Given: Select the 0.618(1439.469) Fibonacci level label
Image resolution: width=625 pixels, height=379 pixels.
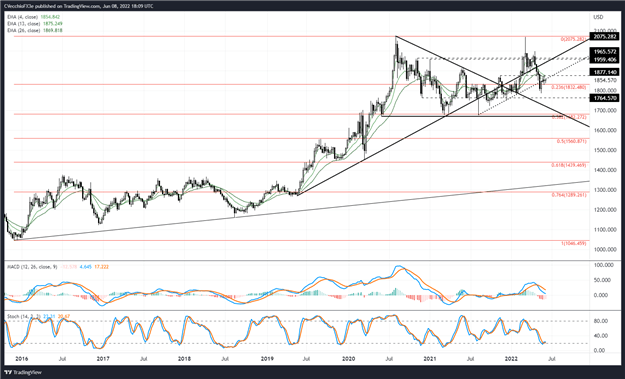Looking at the screenshot, I should 569,165.
